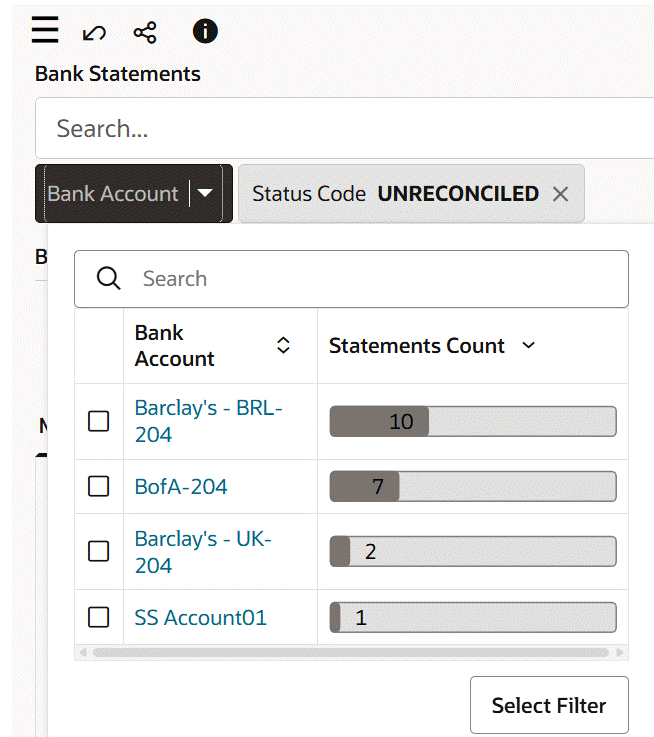Enable the SS Account01 checkbox
Image resolution: width=654 pixels, height=737 pixels.
pos(99,618)
